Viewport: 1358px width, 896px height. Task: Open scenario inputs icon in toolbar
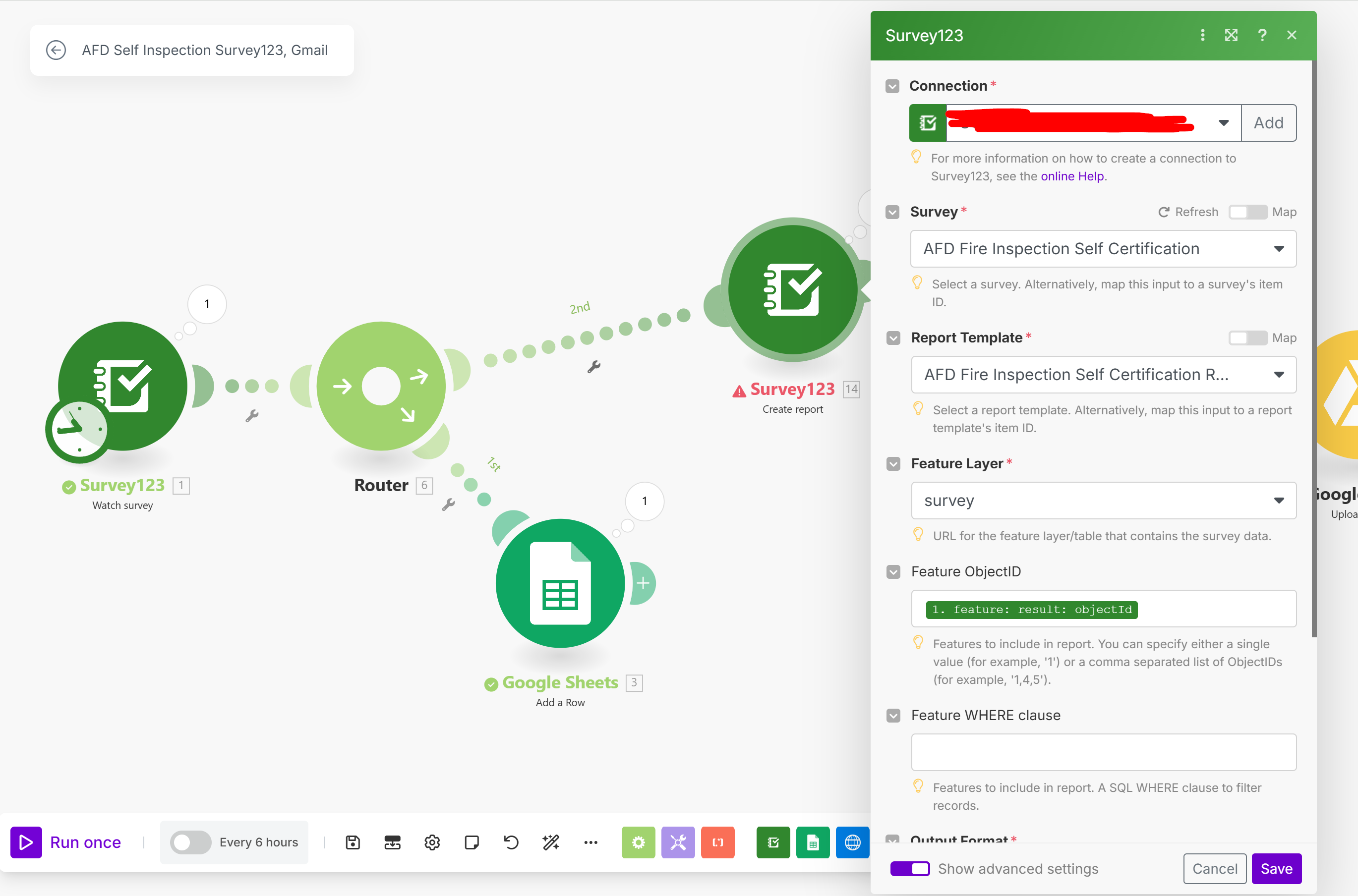(392, 842)
